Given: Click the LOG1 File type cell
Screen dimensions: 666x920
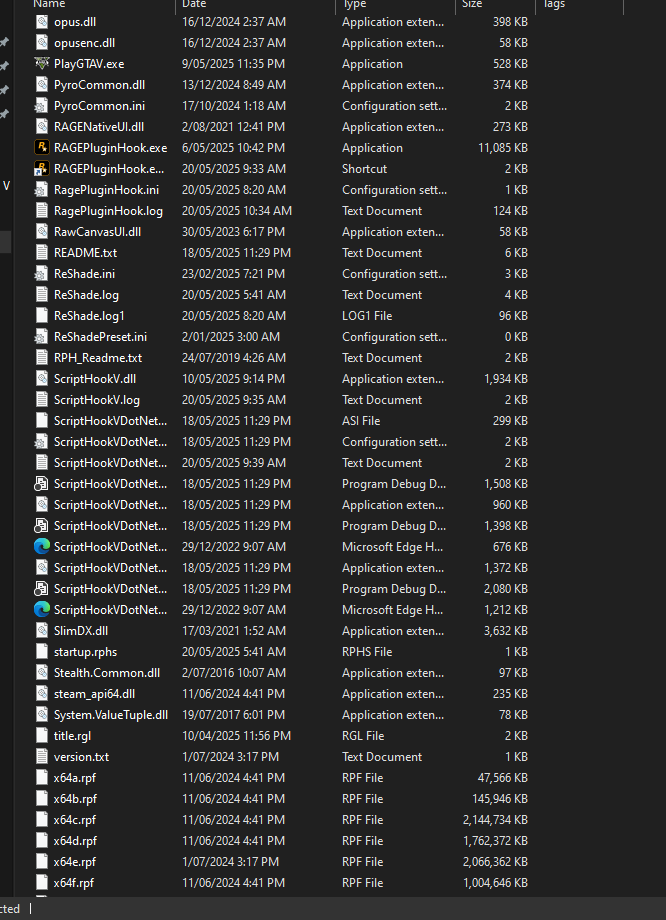Looking at the screenshot, I should click(x=367, y=316).
